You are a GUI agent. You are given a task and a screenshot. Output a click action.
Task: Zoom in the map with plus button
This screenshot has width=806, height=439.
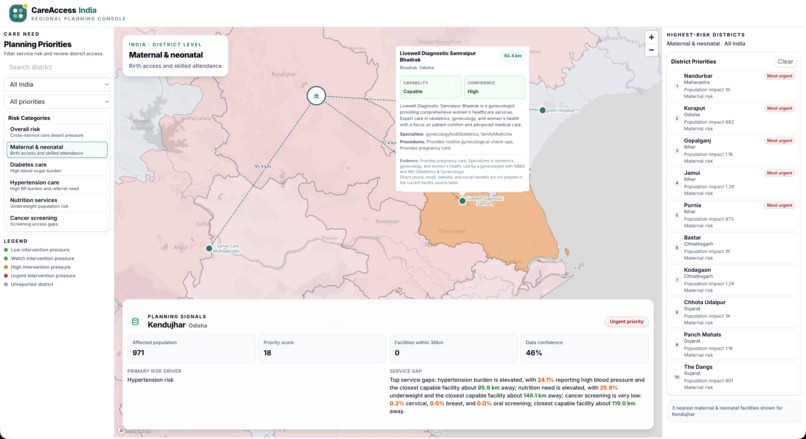(x=651, y=38)
